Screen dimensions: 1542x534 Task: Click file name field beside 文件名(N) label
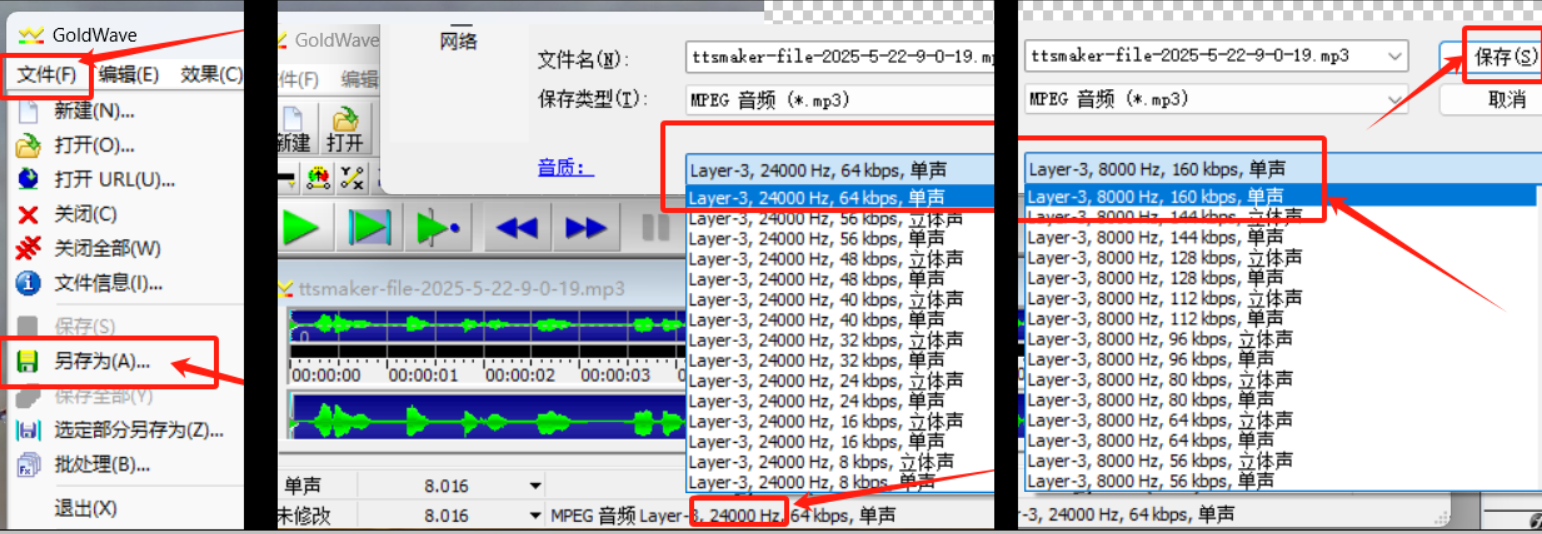coord(839,59)
